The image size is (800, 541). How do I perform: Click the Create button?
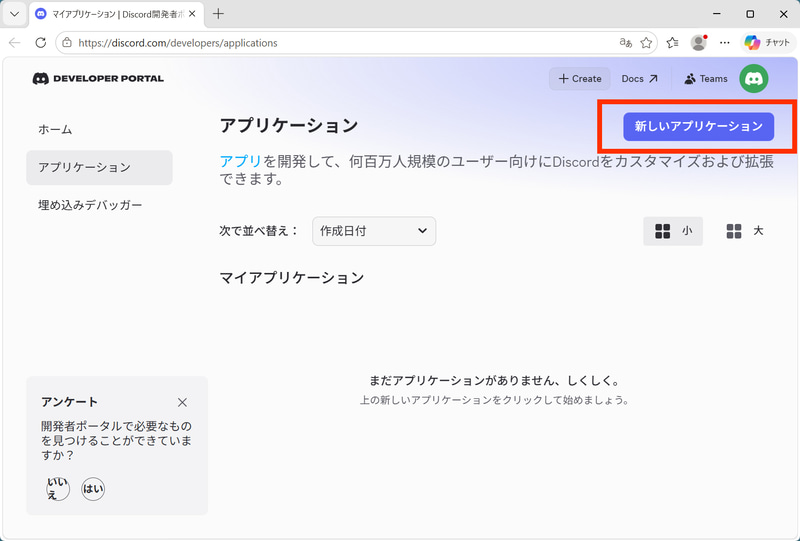[x=580, y=79]
